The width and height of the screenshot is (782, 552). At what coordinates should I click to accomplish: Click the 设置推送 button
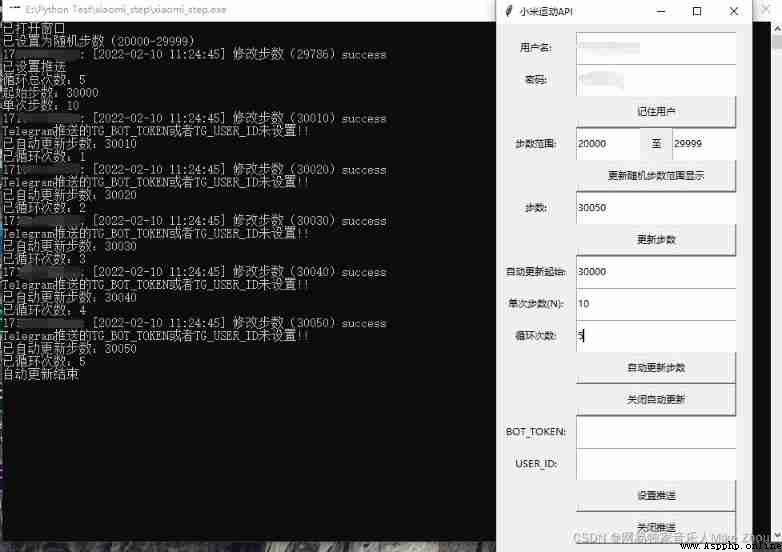pos(656,496)
